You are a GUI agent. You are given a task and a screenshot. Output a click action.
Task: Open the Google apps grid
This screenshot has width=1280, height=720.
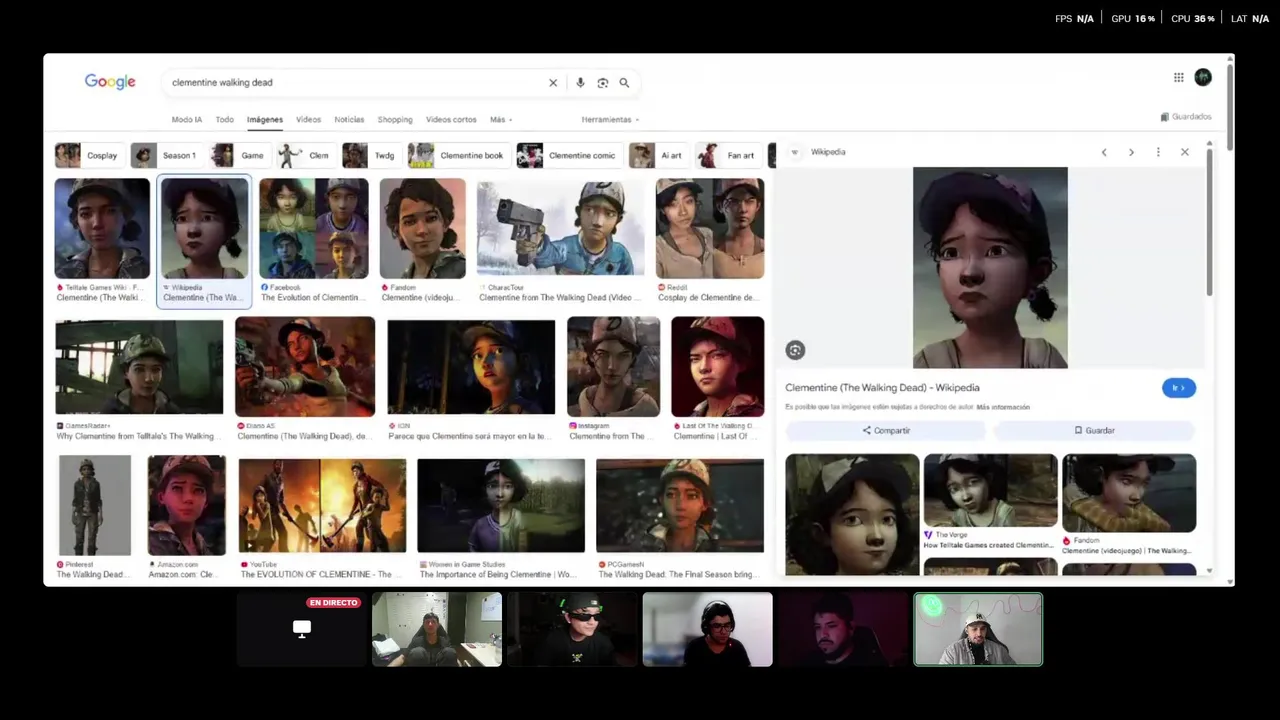(1179, 78)
